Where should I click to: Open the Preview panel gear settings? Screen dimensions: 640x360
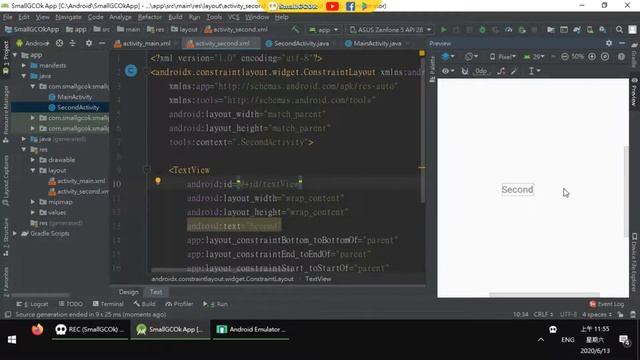pos(609,43)
